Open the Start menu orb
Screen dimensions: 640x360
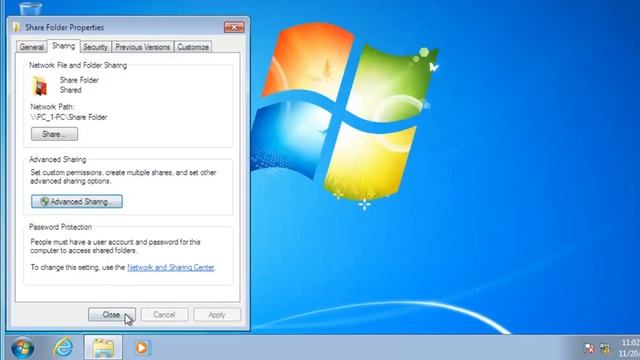pos(22,348)
